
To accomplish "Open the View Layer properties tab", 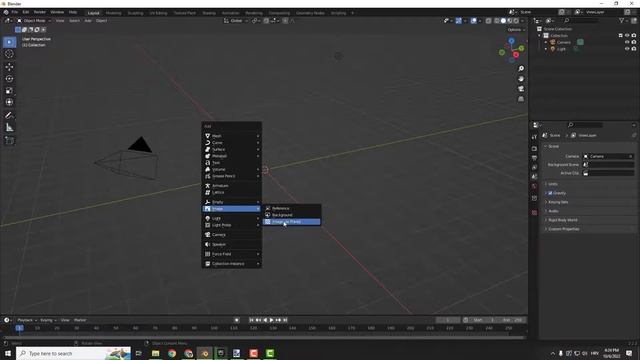I will pos(534,167).
